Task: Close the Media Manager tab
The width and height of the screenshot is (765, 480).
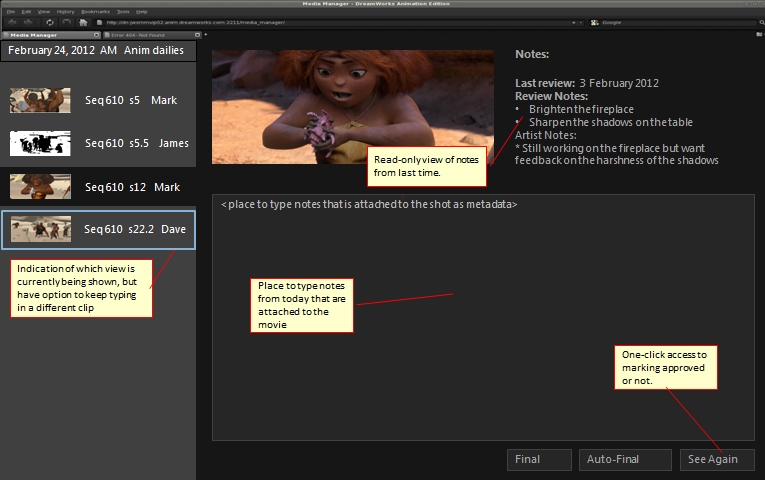Action: 96,35
